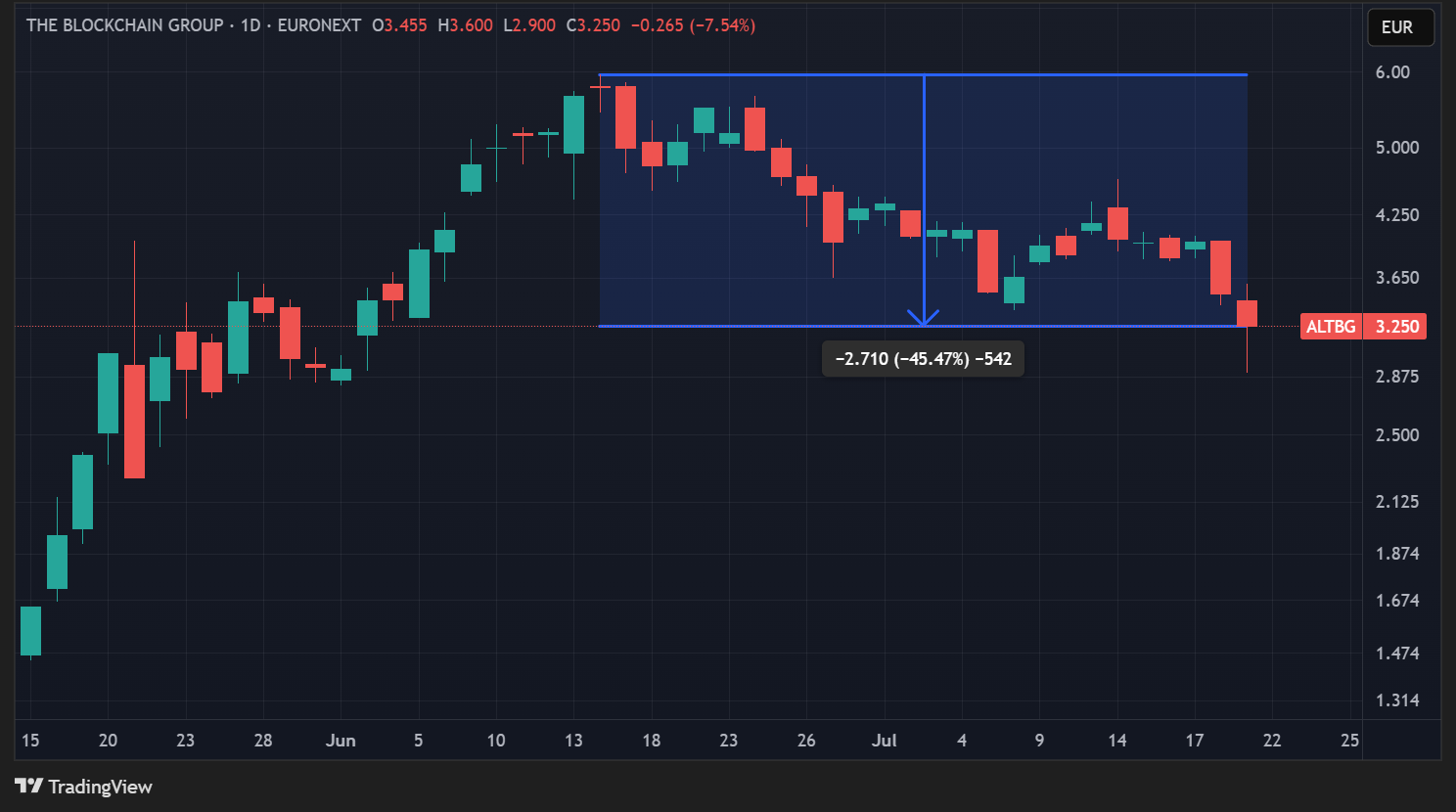
Task: Click the TradingView logo icon
Action: [28, 786]
